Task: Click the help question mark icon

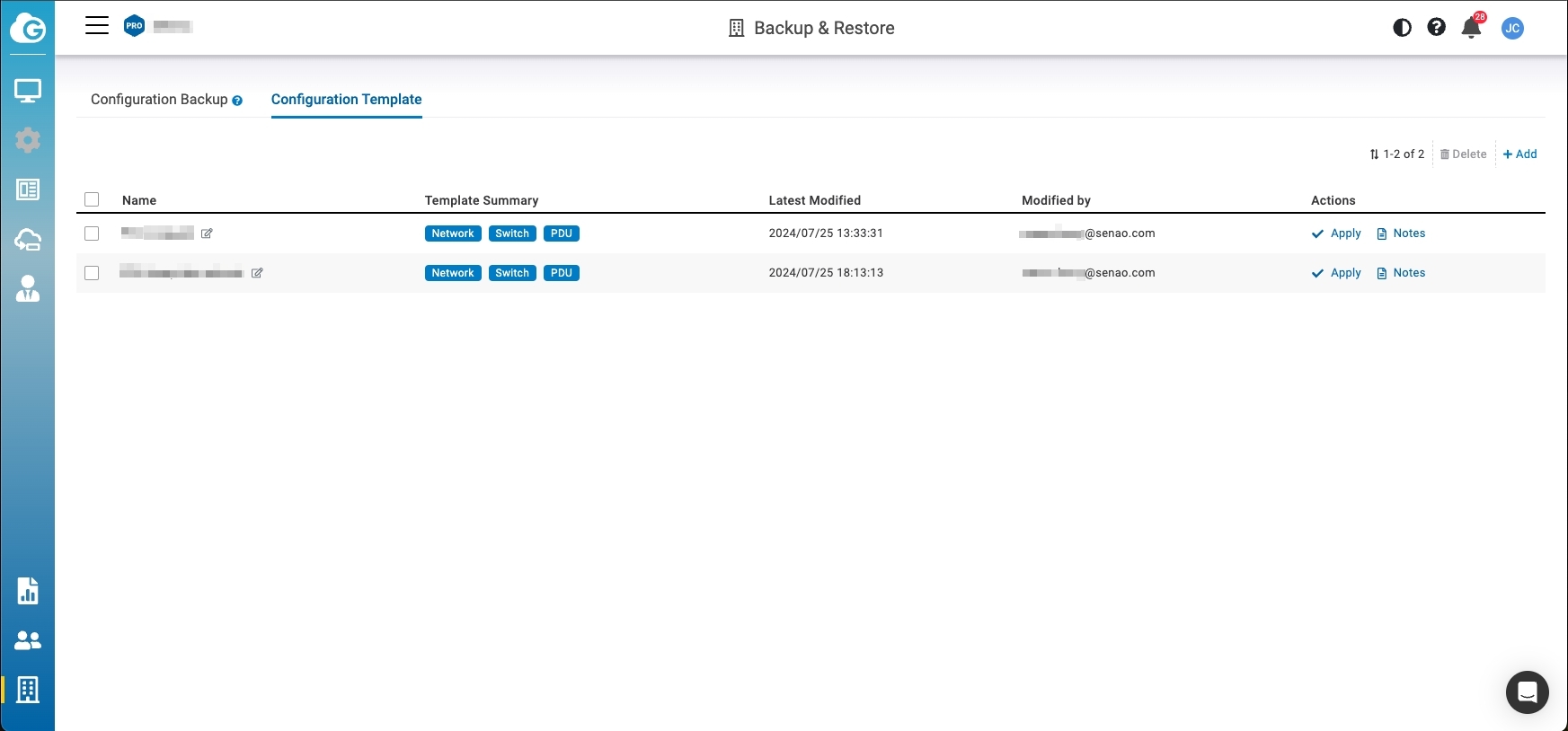Action: [x=1436, y=28]
